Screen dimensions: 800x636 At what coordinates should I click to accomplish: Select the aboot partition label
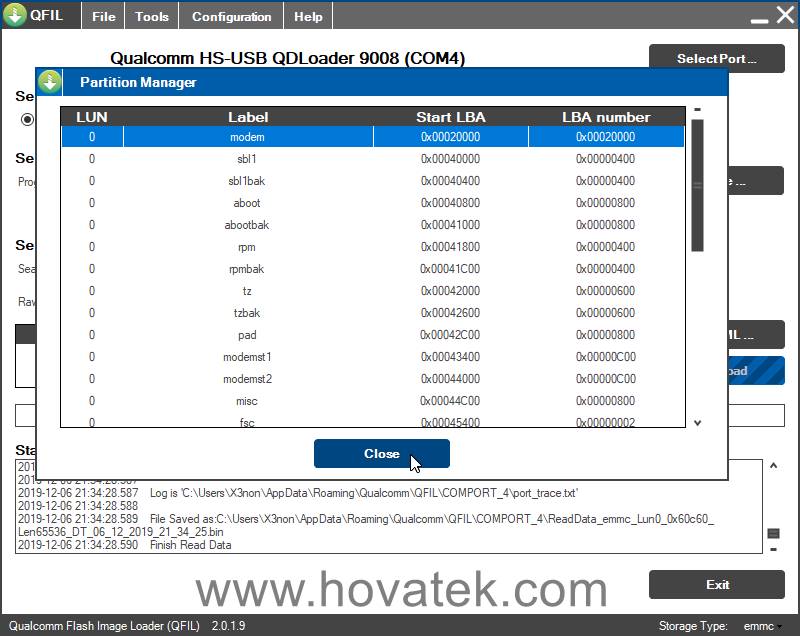pos(247,202)
